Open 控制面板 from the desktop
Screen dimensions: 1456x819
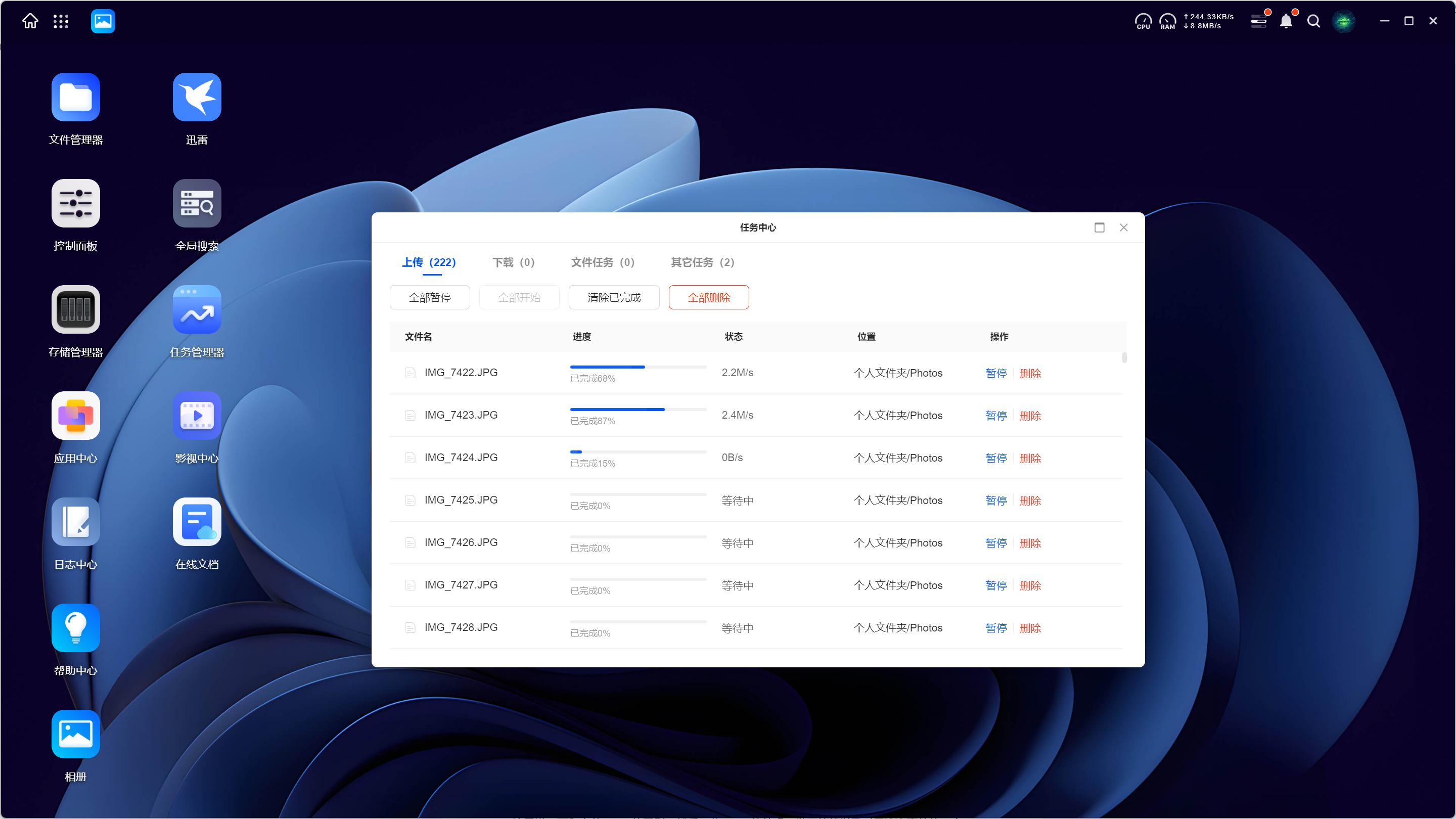click(x=76, y=203)
